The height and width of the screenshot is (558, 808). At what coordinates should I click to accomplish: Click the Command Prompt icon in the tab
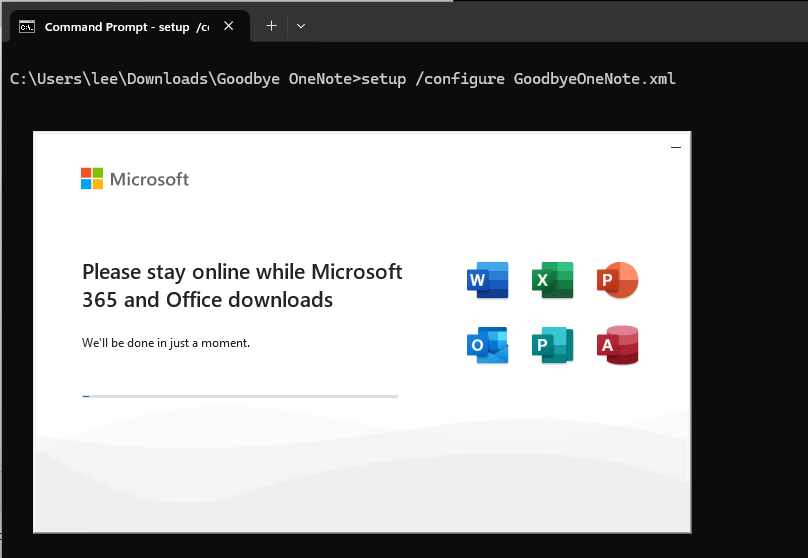pos(28,27)
